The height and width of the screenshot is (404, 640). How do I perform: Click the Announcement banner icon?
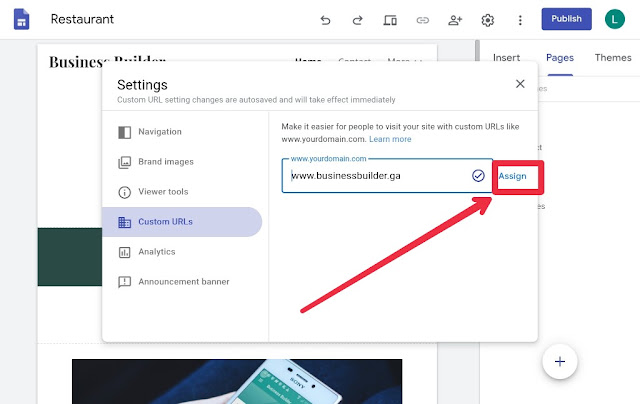point(124,282)
